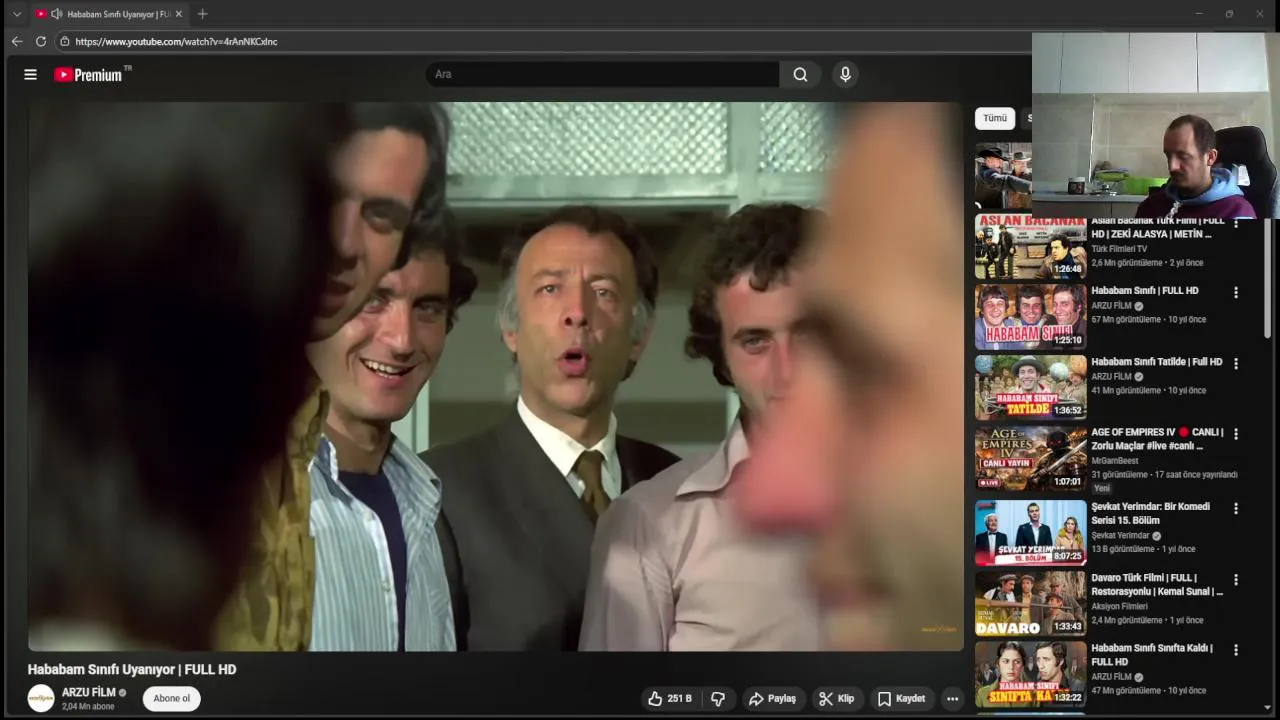Image resolution: width=1280 pixels, height=720 pixels.
Task: Open options menu for Aslan Bacanak video
Action: pos(1236,224)
